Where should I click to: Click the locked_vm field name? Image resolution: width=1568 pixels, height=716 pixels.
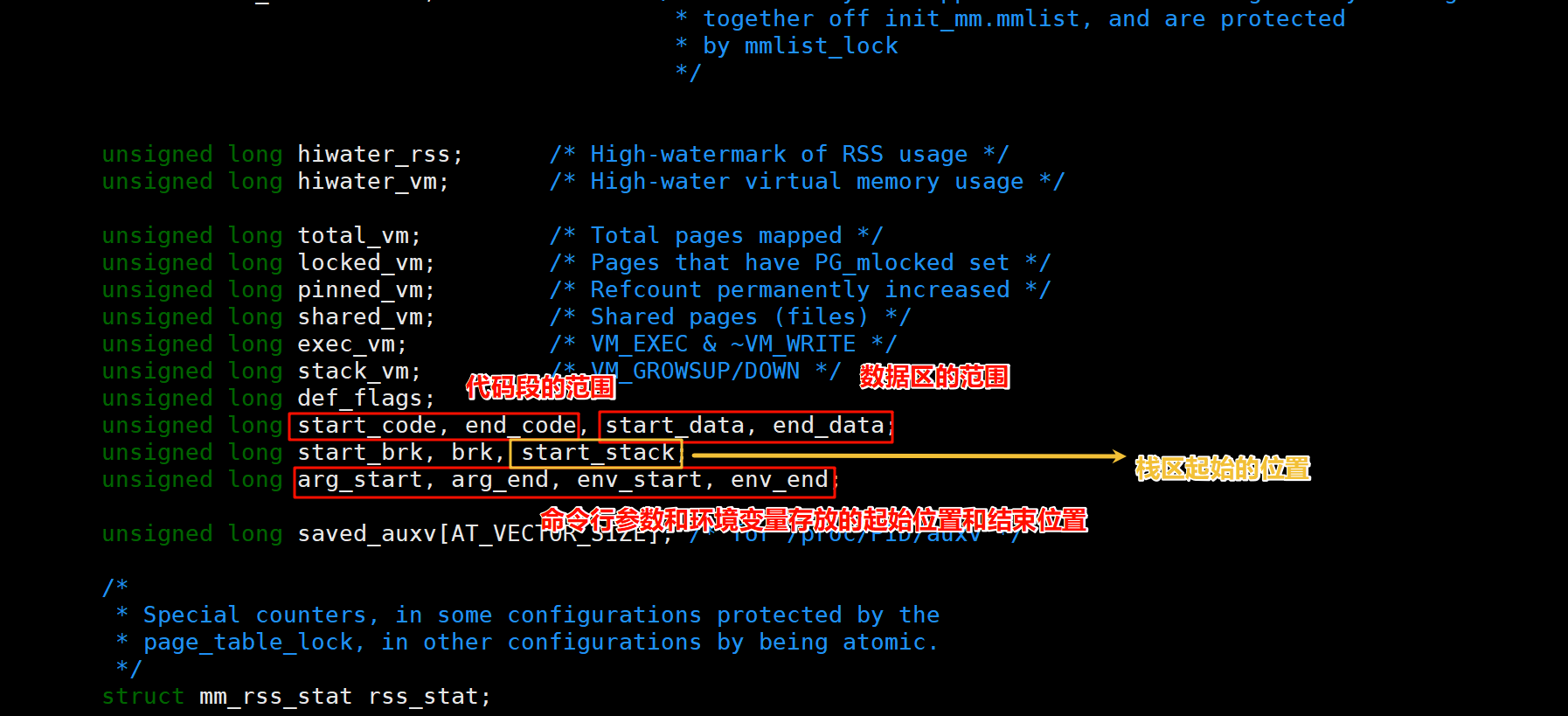pos(359,263)
